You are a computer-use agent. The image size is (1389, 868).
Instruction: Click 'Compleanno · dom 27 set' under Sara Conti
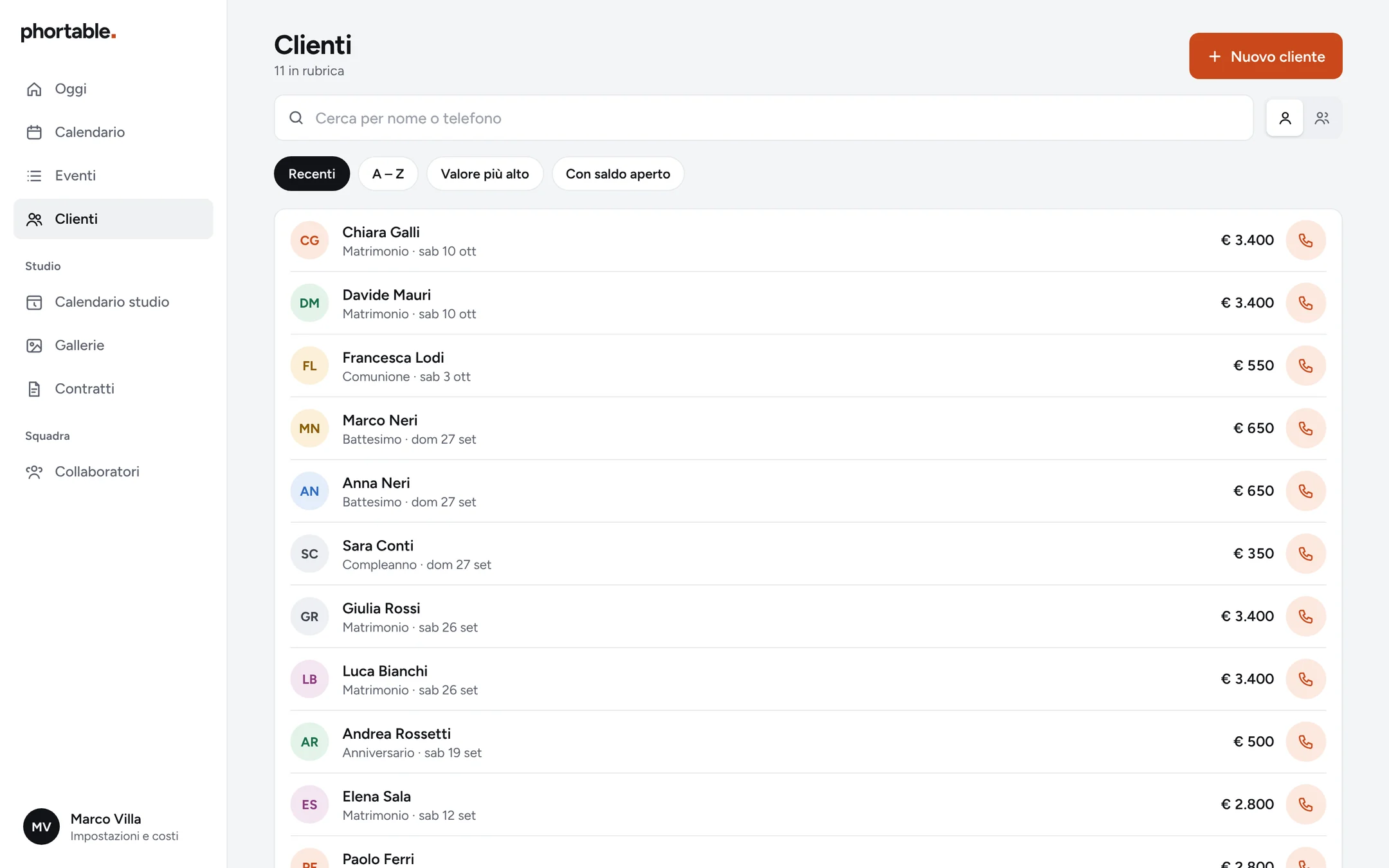[417, 565]
